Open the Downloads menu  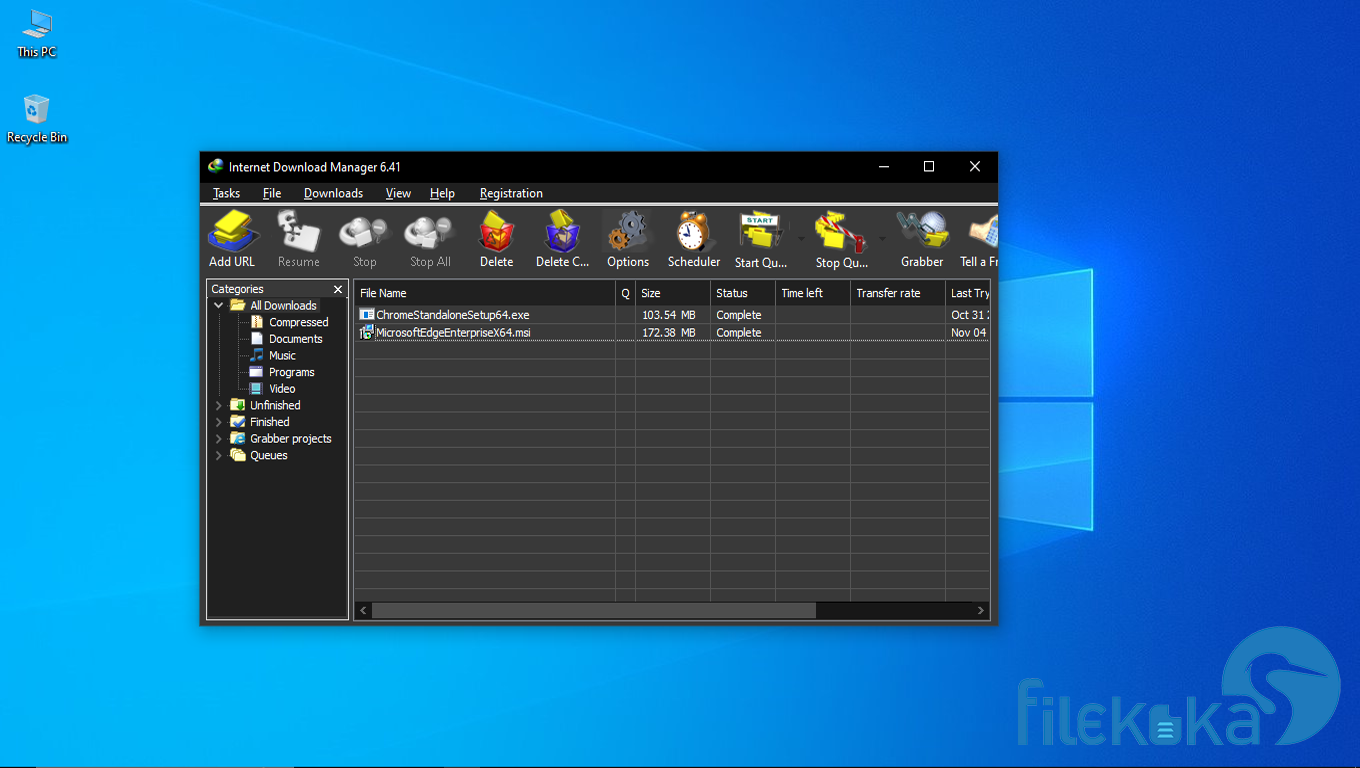(x=333, y=193)
